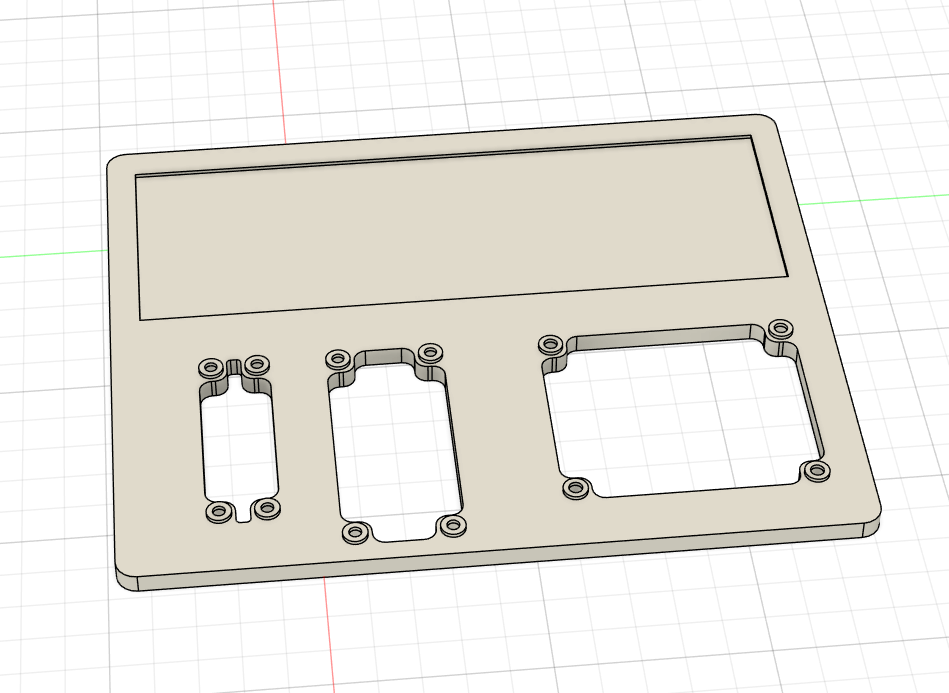Select the lower-left screw hole of narrow left cutout
Screen dimensions: 949x693
tap(219, 512)
